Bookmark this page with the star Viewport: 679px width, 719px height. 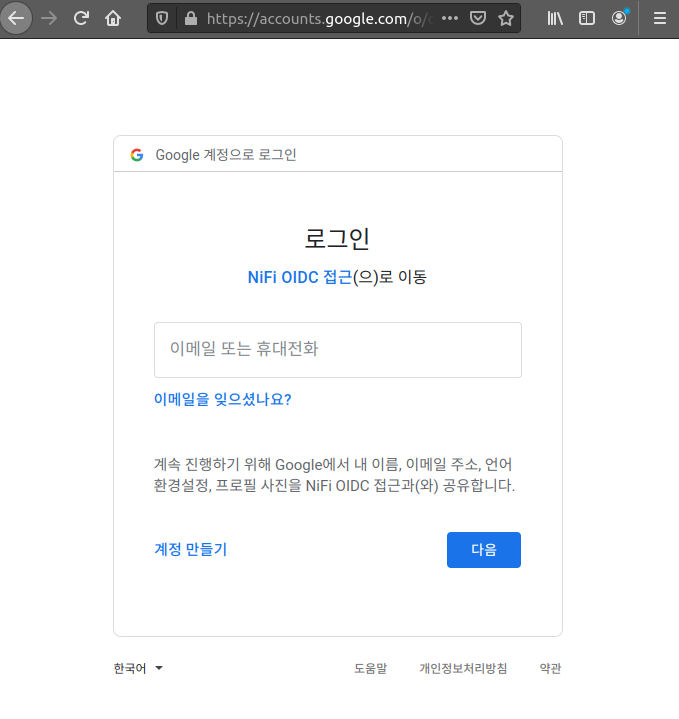pos(506,18)
